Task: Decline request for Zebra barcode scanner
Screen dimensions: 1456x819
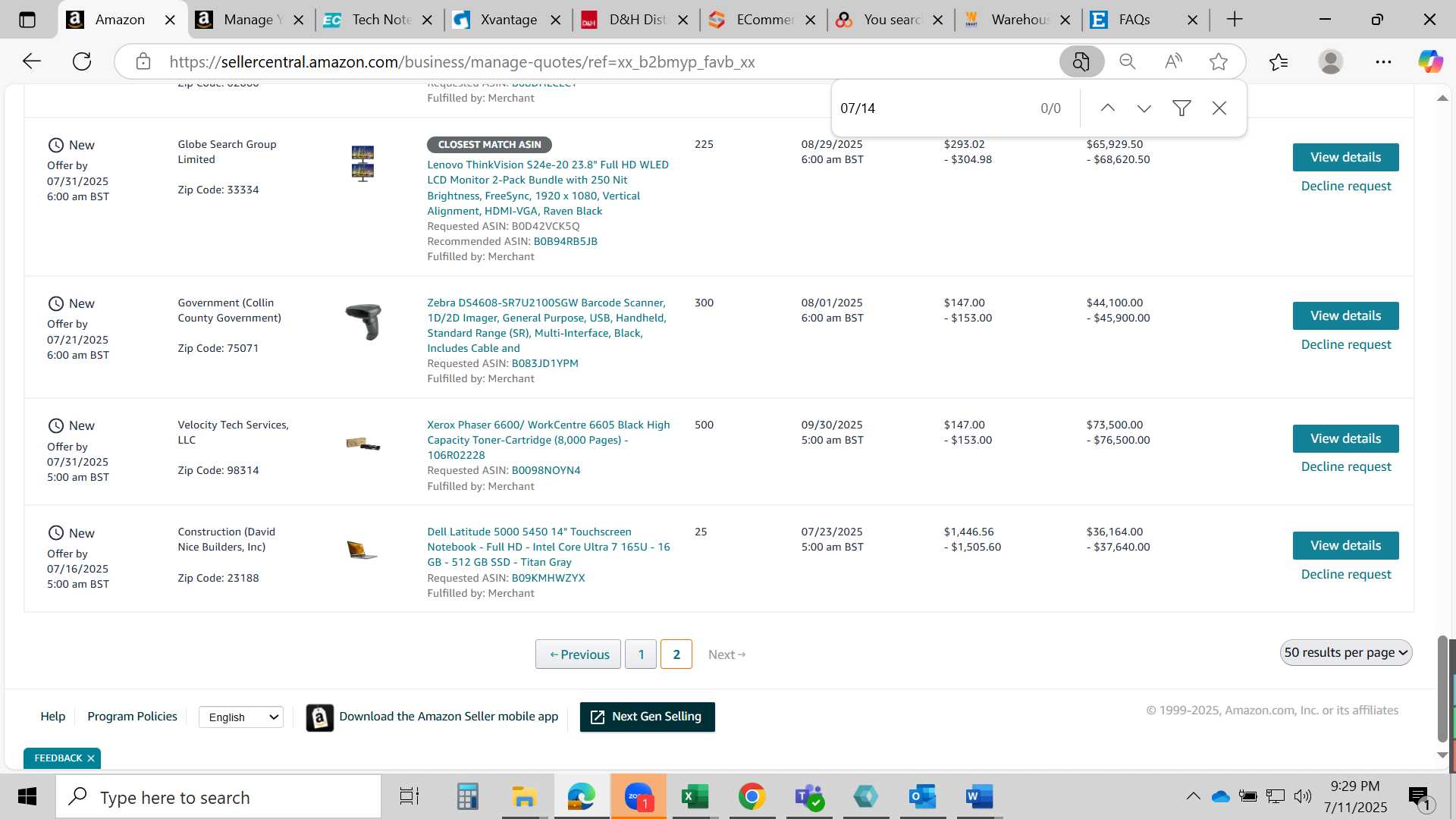Action: (x=1346, y=345)
